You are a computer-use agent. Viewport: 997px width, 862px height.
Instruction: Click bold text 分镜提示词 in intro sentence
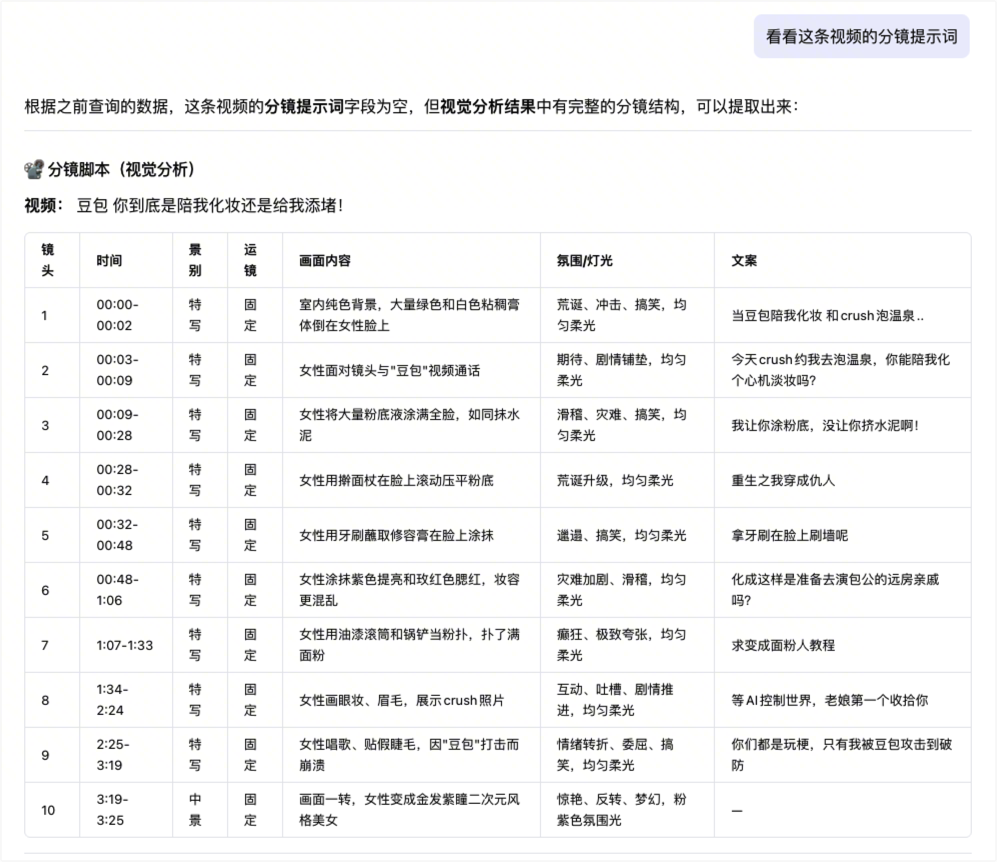304,106
